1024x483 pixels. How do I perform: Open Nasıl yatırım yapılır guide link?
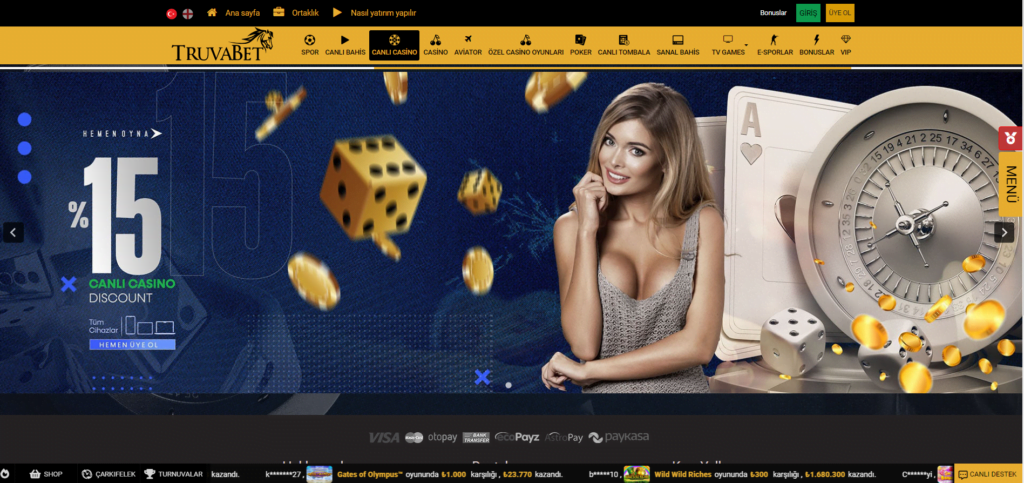[383, 13]
